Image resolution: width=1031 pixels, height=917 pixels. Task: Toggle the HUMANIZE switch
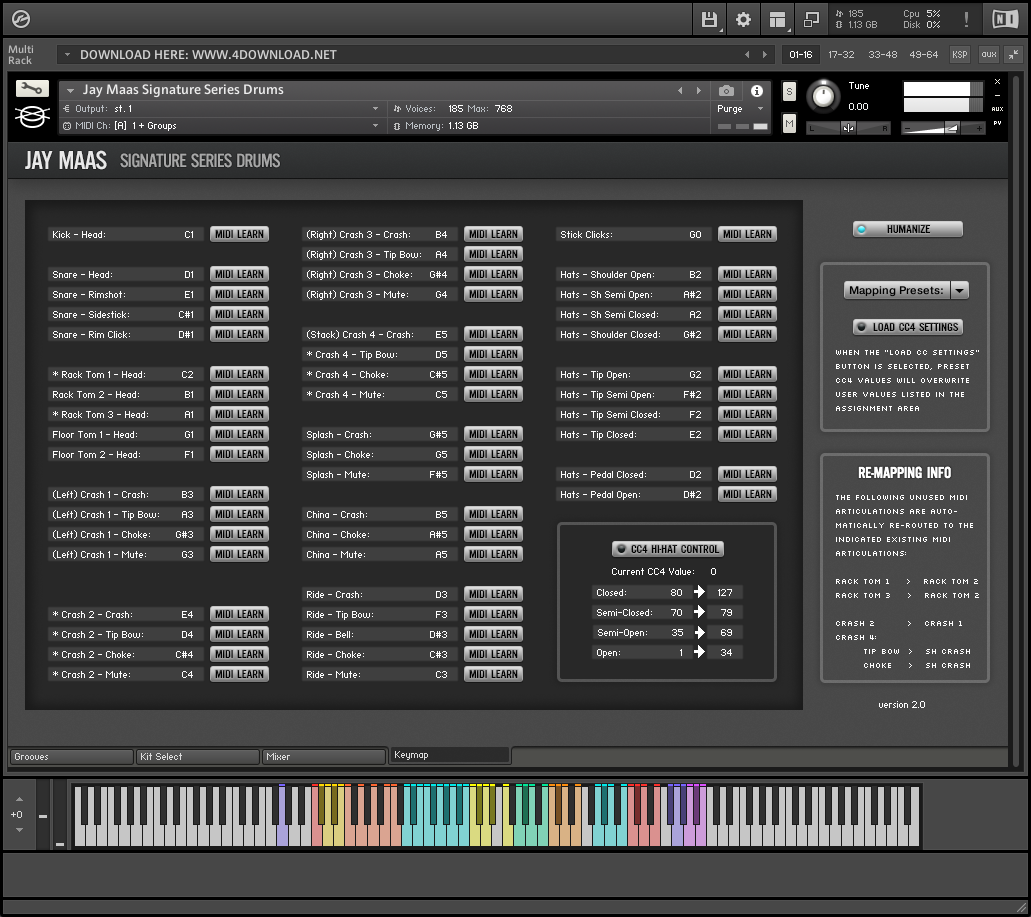(x=907, y=229)
